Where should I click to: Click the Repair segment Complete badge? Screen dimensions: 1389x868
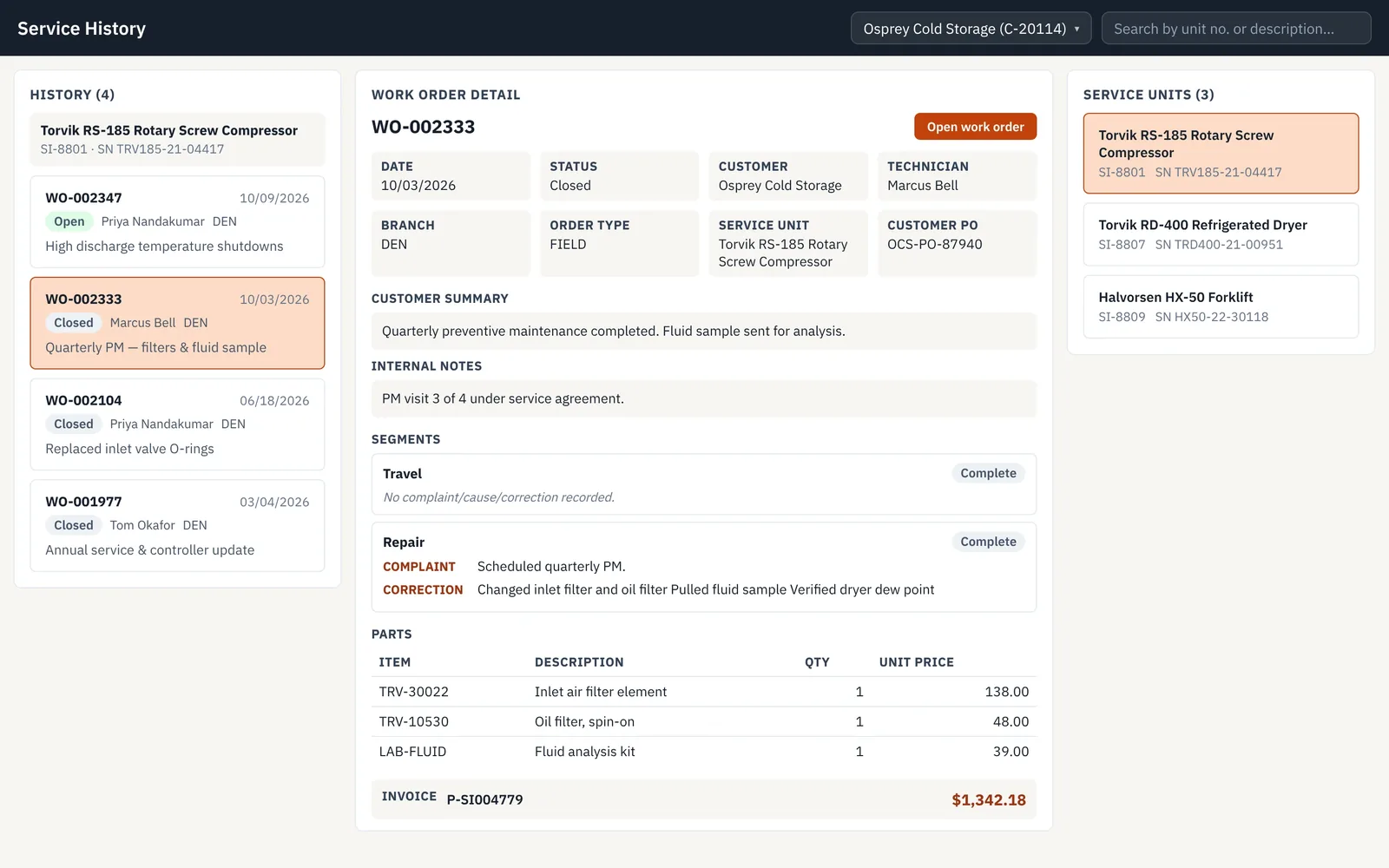pos(988,542)
